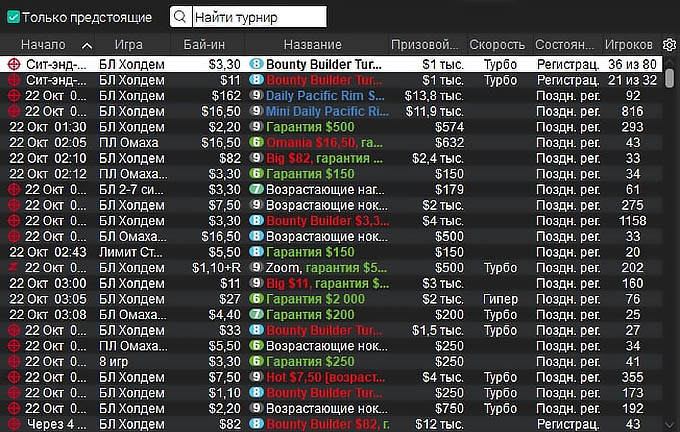Click target icon beside Daily Pacific Rim $162
Viewport: 680px width, 432px height.
coord(14,95)
